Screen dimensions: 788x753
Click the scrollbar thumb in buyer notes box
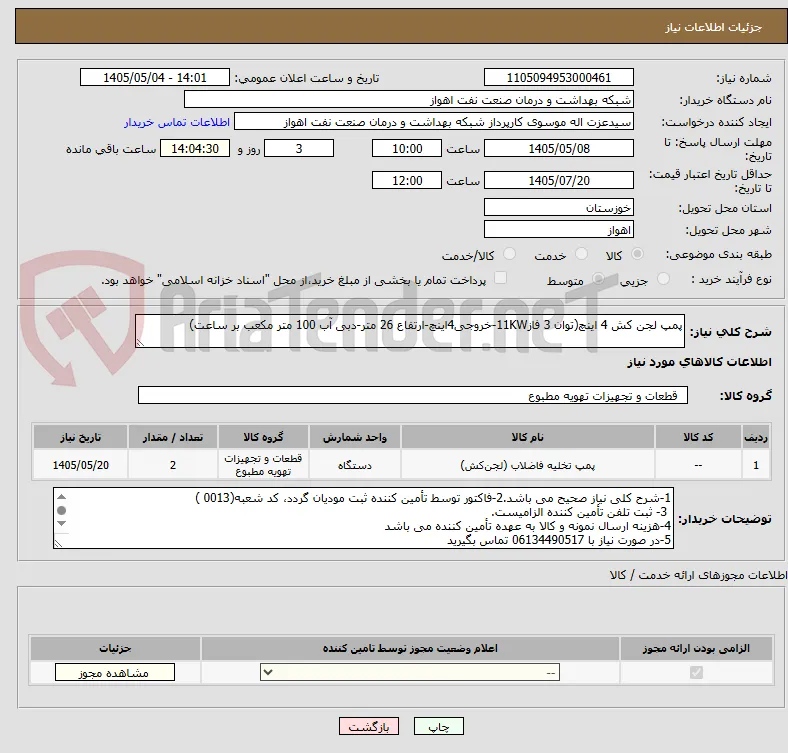(x=61, y=511)
